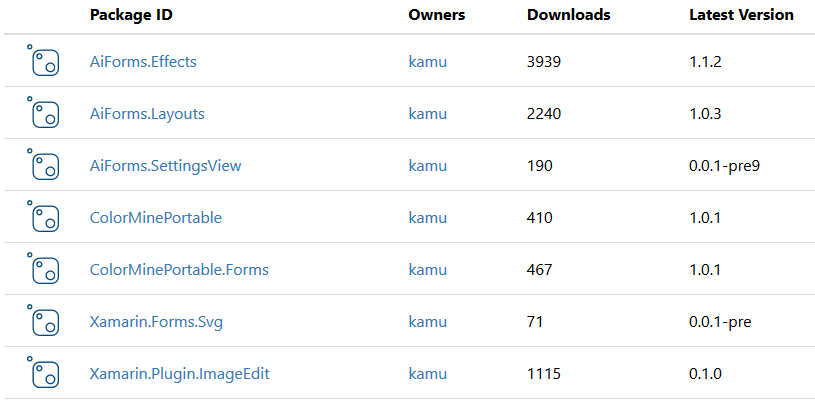Screen dimensions: 815x404
Task: Select the Xamarin.Plugin.ImageEdit package link
Action: tap(179, 374)
